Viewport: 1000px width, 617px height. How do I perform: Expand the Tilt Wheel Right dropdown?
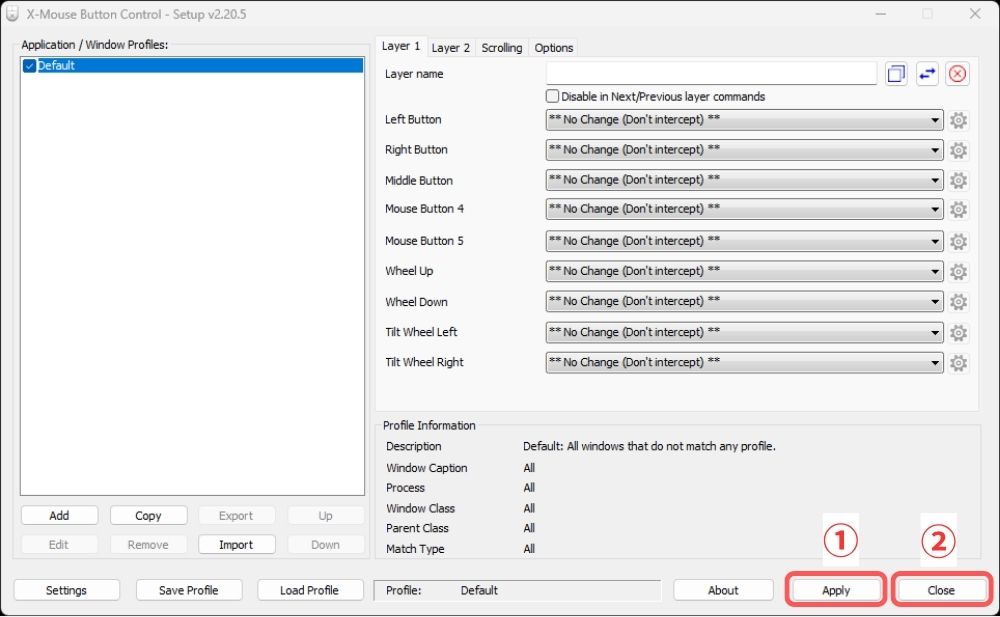[744, 362]
